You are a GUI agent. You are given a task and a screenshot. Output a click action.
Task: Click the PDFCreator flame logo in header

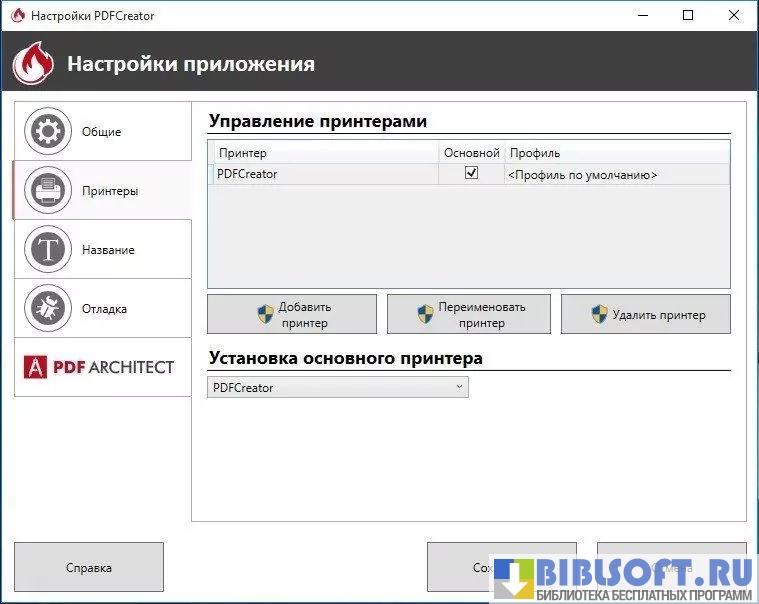pos(33,65)
